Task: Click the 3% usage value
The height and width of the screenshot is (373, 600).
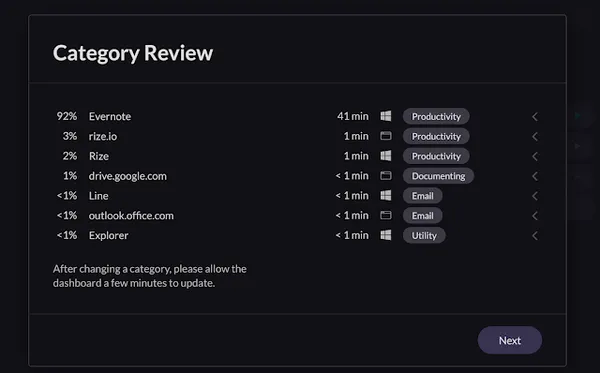Action: [70, 136]
